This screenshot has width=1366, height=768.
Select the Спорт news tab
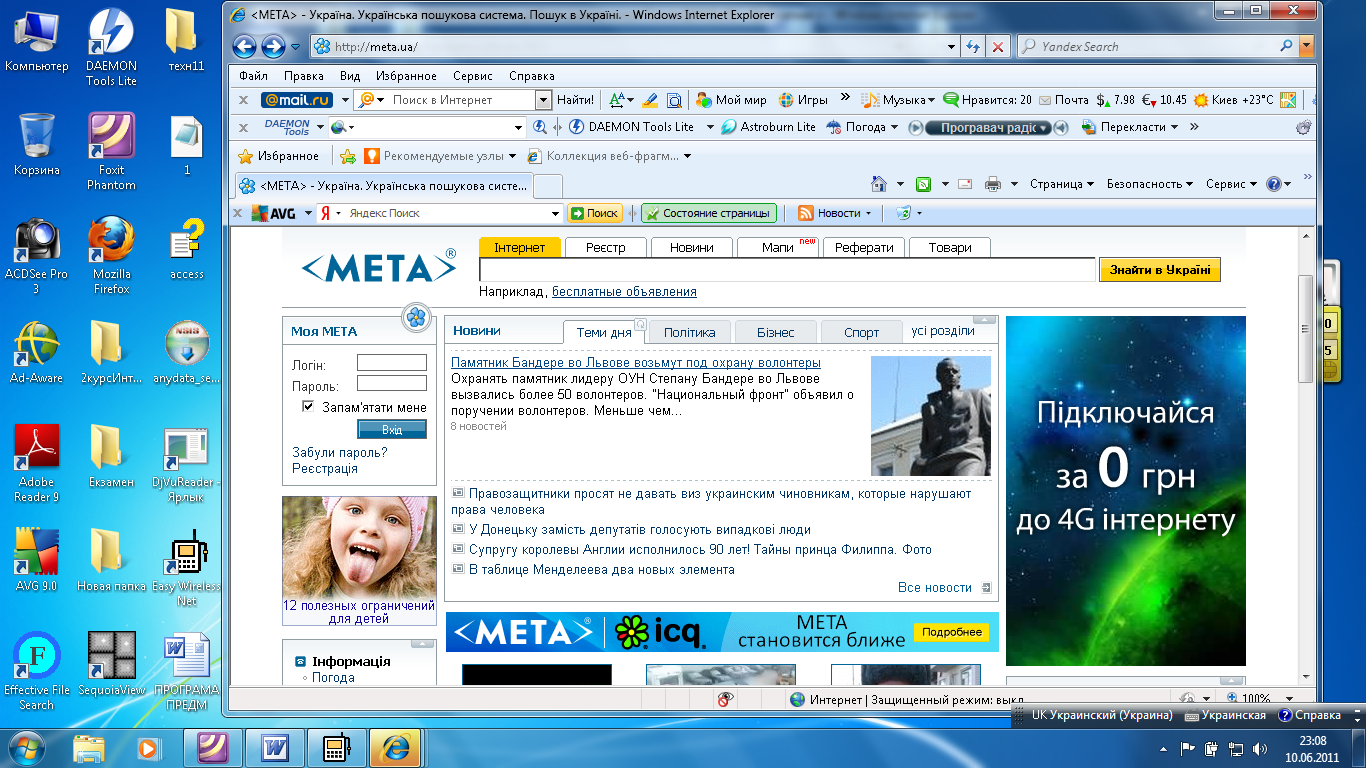tap(862, 332)
